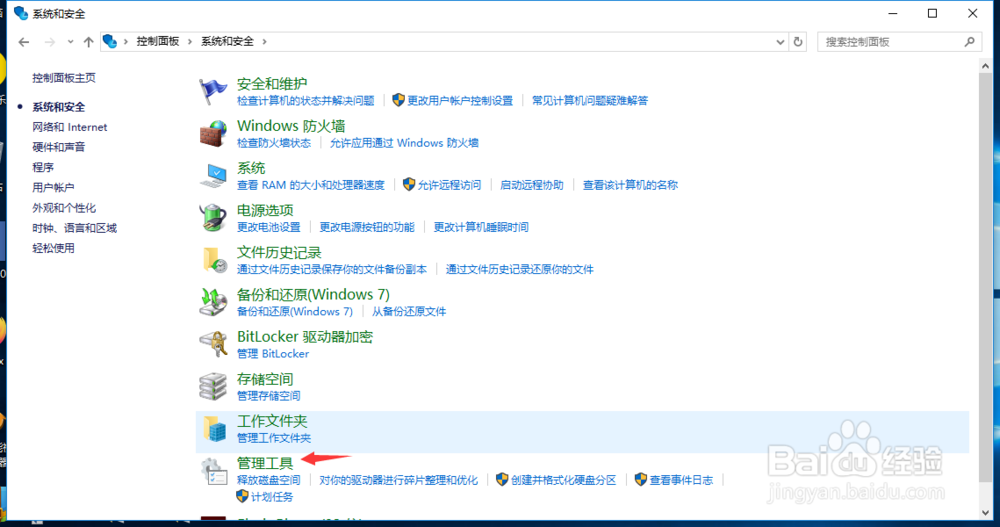Open the BitLocker drive lock and keys icon
Image resolution: width=1000 pixels, height=527 pixels.
[x=212, y=344]
